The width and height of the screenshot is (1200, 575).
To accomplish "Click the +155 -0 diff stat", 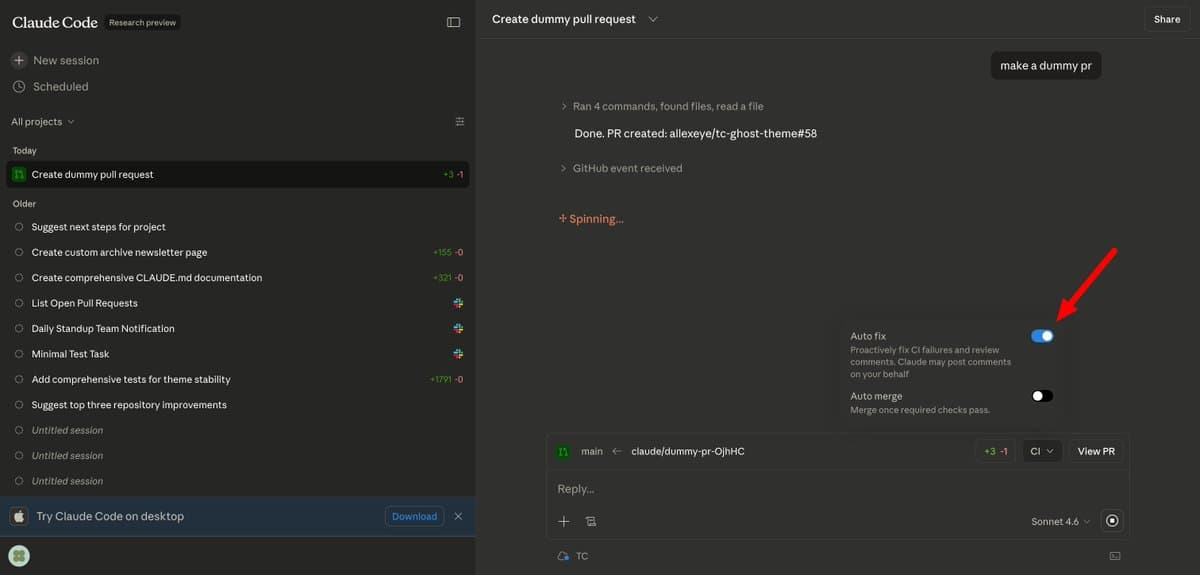I will 448,252.
